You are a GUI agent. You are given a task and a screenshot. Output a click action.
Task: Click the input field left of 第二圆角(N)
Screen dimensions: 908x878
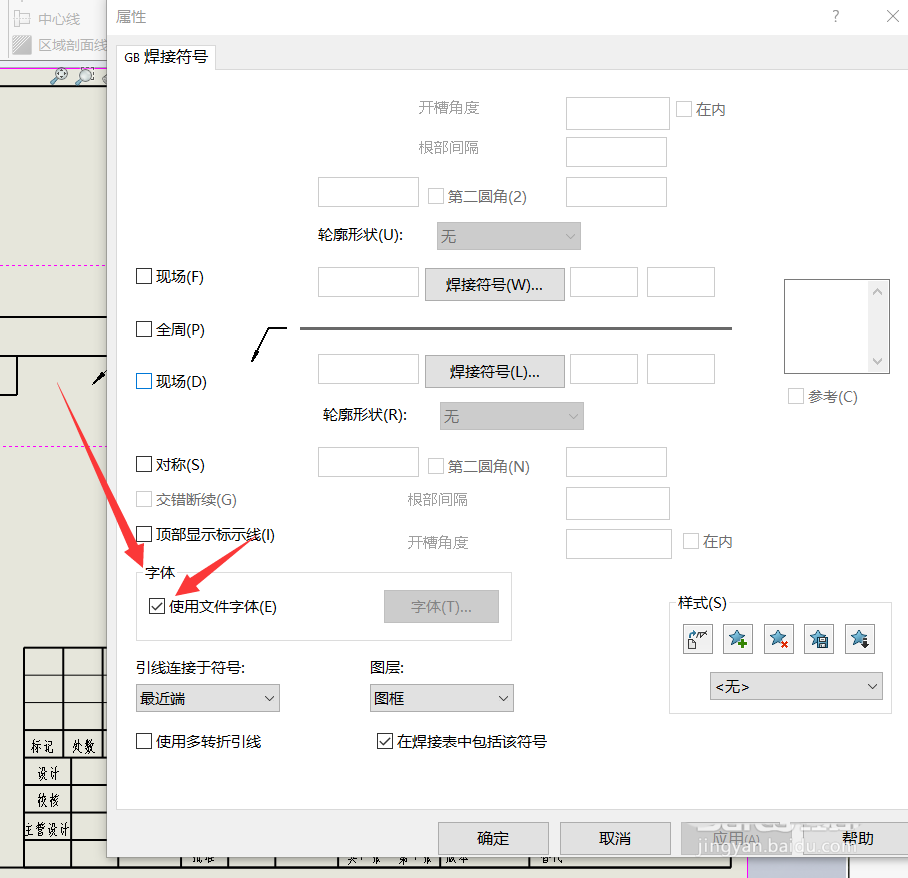point(368,462)
